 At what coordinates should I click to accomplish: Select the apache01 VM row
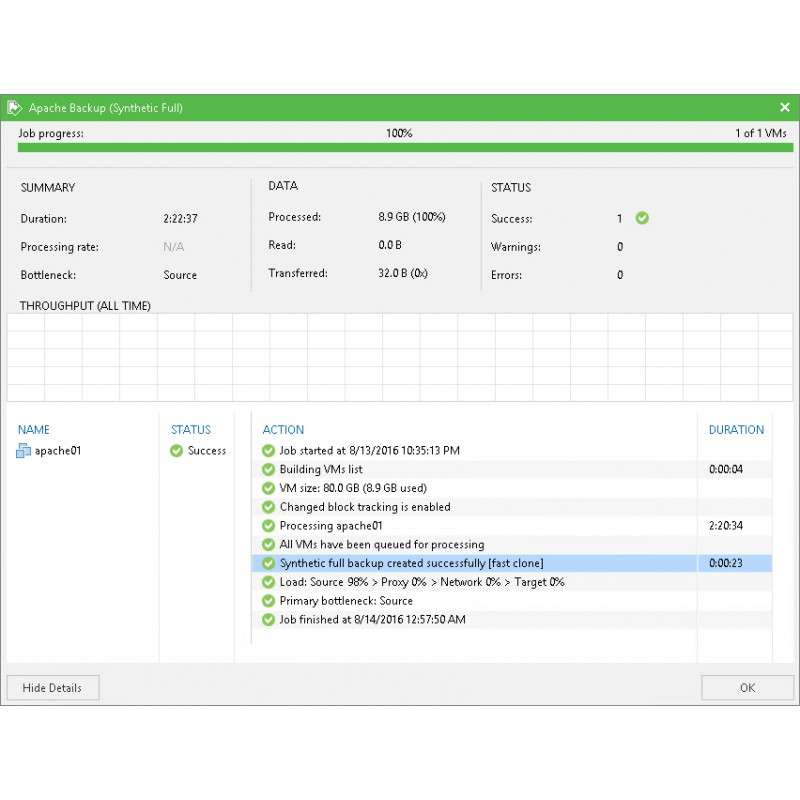point(121,451)
